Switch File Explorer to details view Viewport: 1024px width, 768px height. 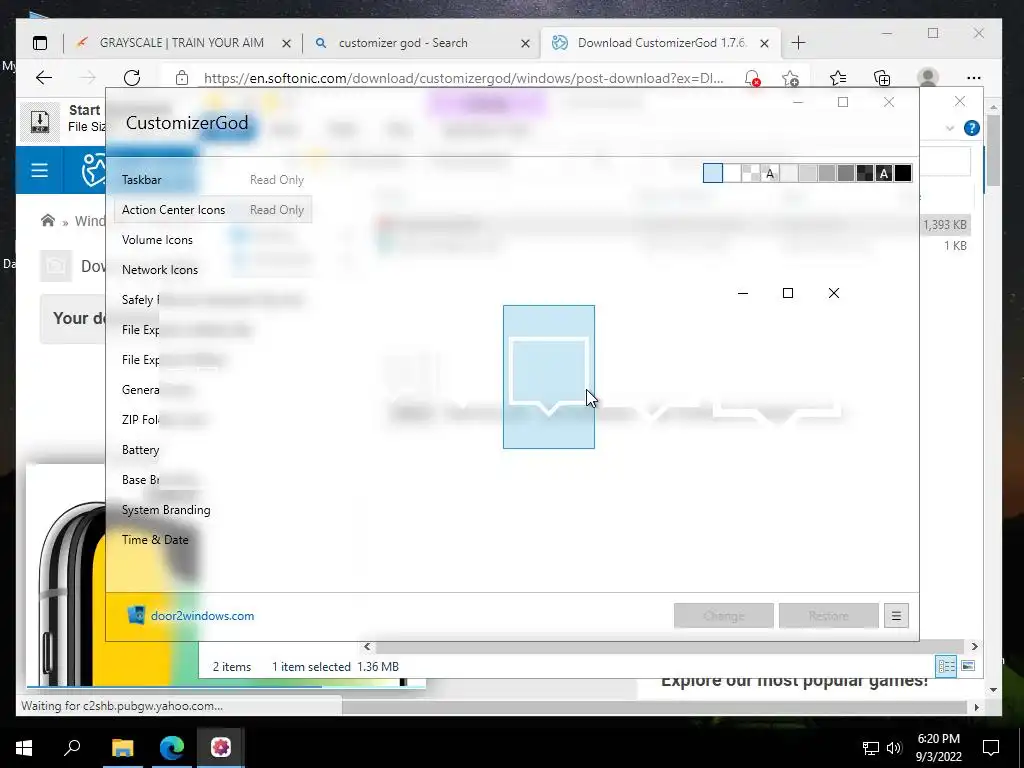click(946, 666)
